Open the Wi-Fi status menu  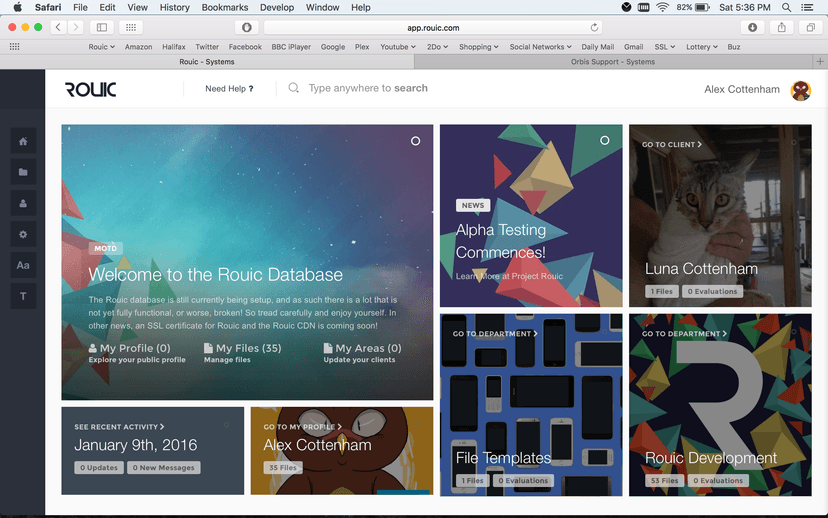click(662, 7)
